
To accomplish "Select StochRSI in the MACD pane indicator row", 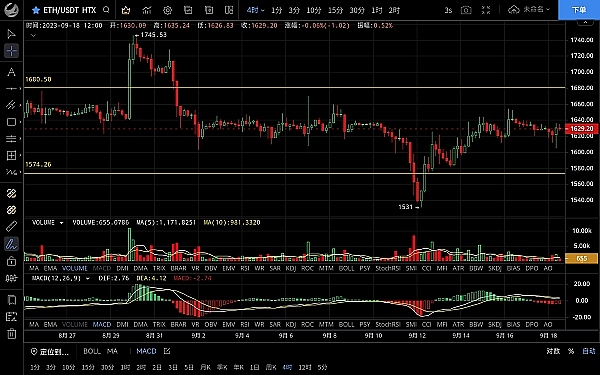I will tap(388, 324).
